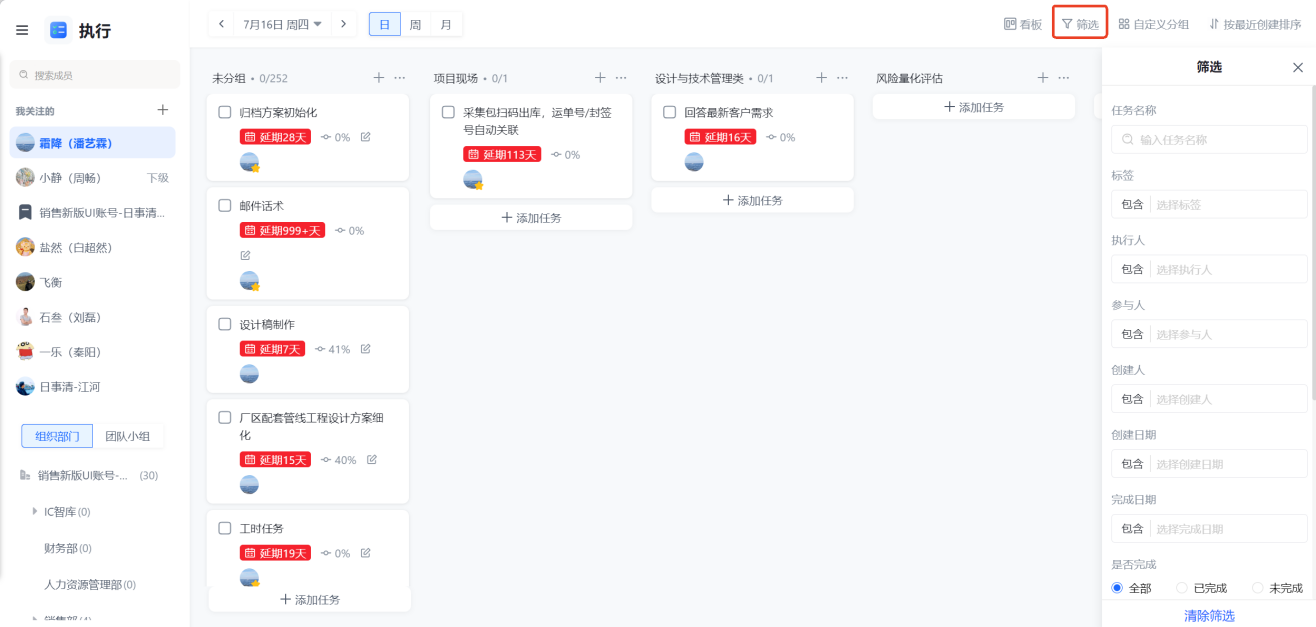Viewport: 1316px width, 627px height.
Task: Click the 搜索成员 search field
Action: [95, 75]
